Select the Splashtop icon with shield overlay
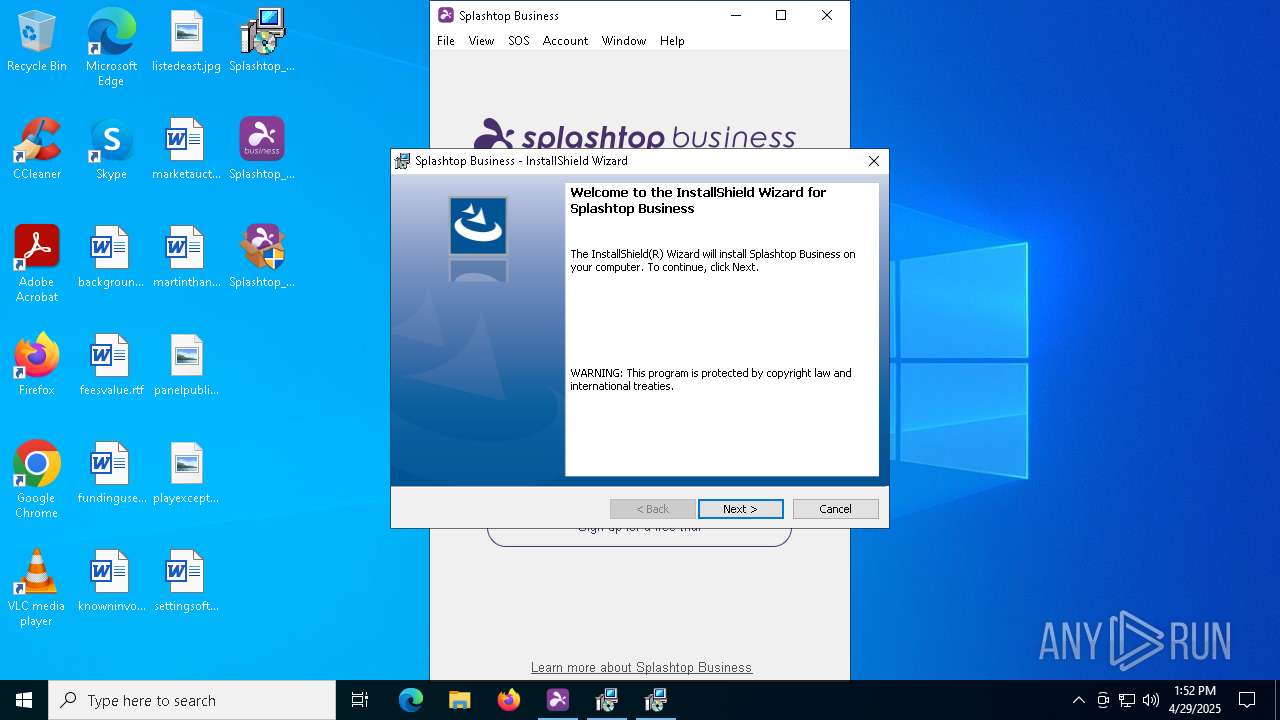The width and height of the screenshot is (1280, 720). tap(262, 258)
